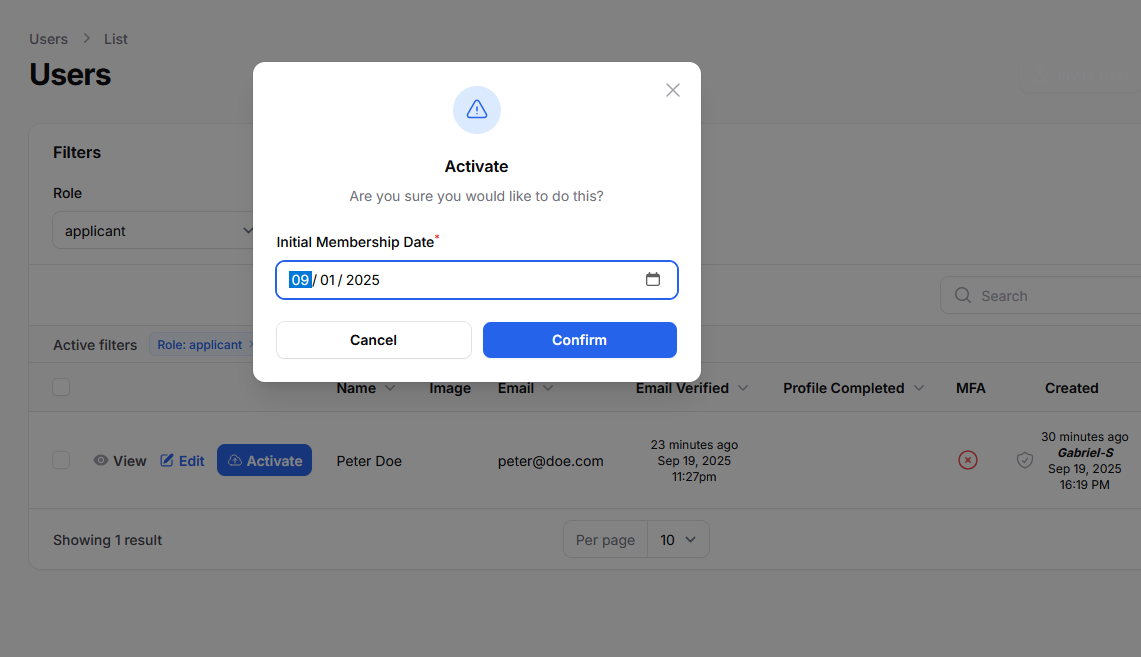
Task: Expand the Per page dropdown
Action: point(678,540)
